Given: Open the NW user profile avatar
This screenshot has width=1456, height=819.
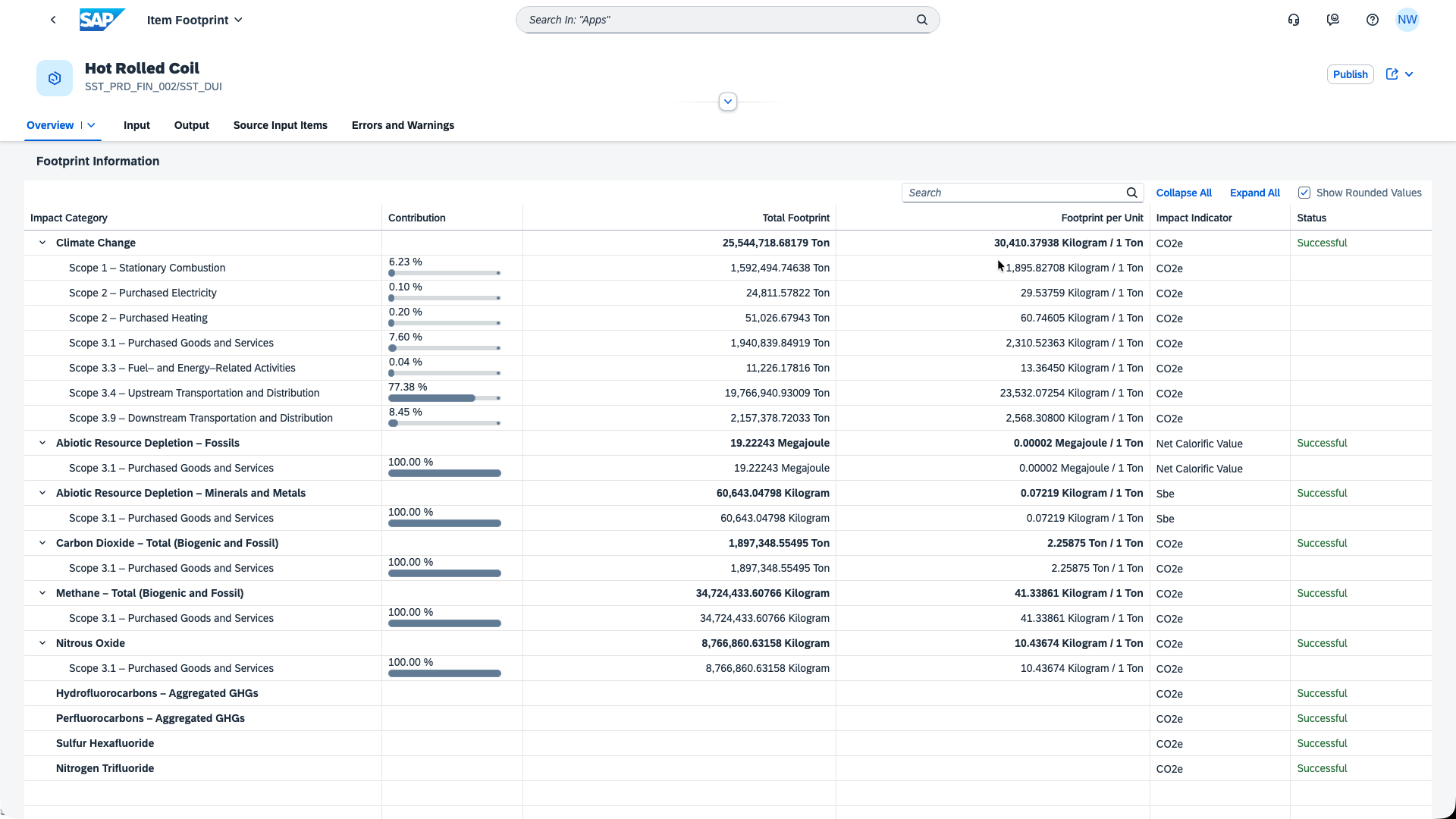Looking at the screenshot, I should [1407, 20].
